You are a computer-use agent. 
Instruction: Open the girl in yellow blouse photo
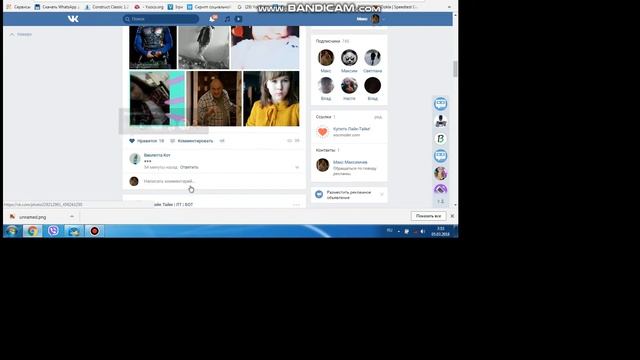(271, 98)
